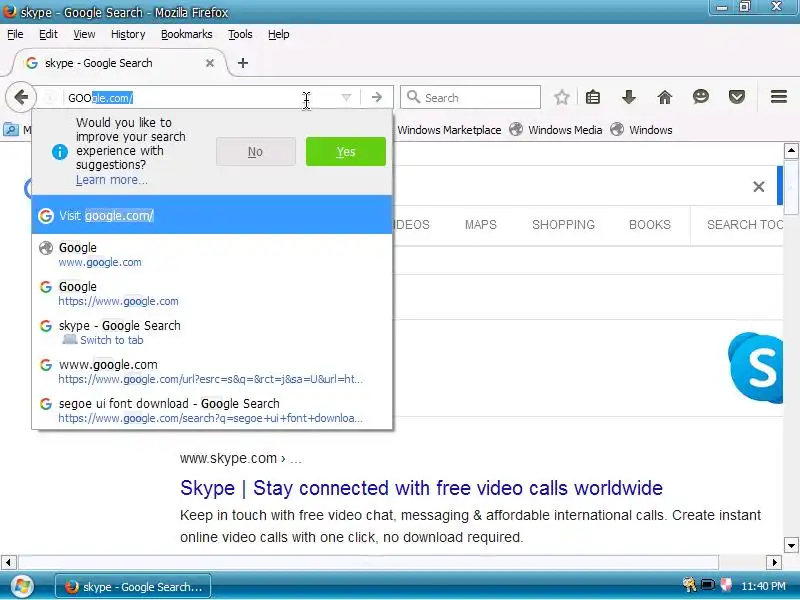Click the battery tray icon
800x600 pixels.
707,585
